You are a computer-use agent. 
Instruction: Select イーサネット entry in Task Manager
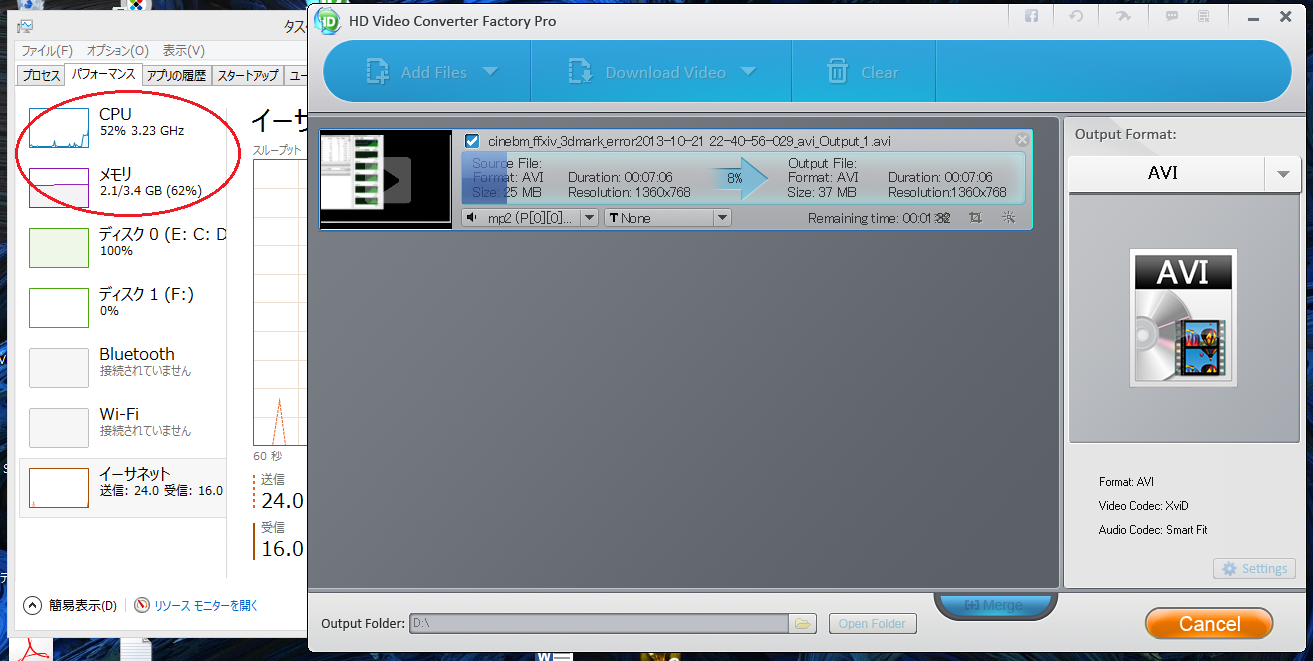coord(122,488)
